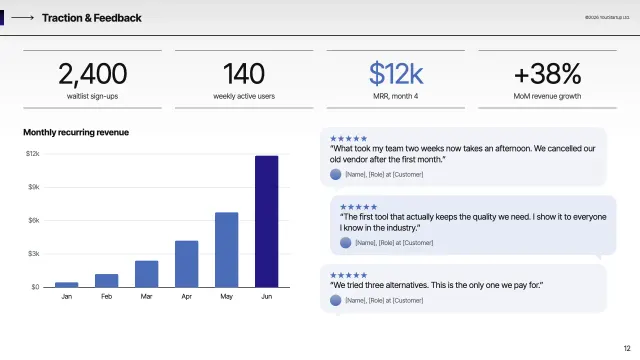
Task: Click the May bar in the chart
Action: pos(227,249)
